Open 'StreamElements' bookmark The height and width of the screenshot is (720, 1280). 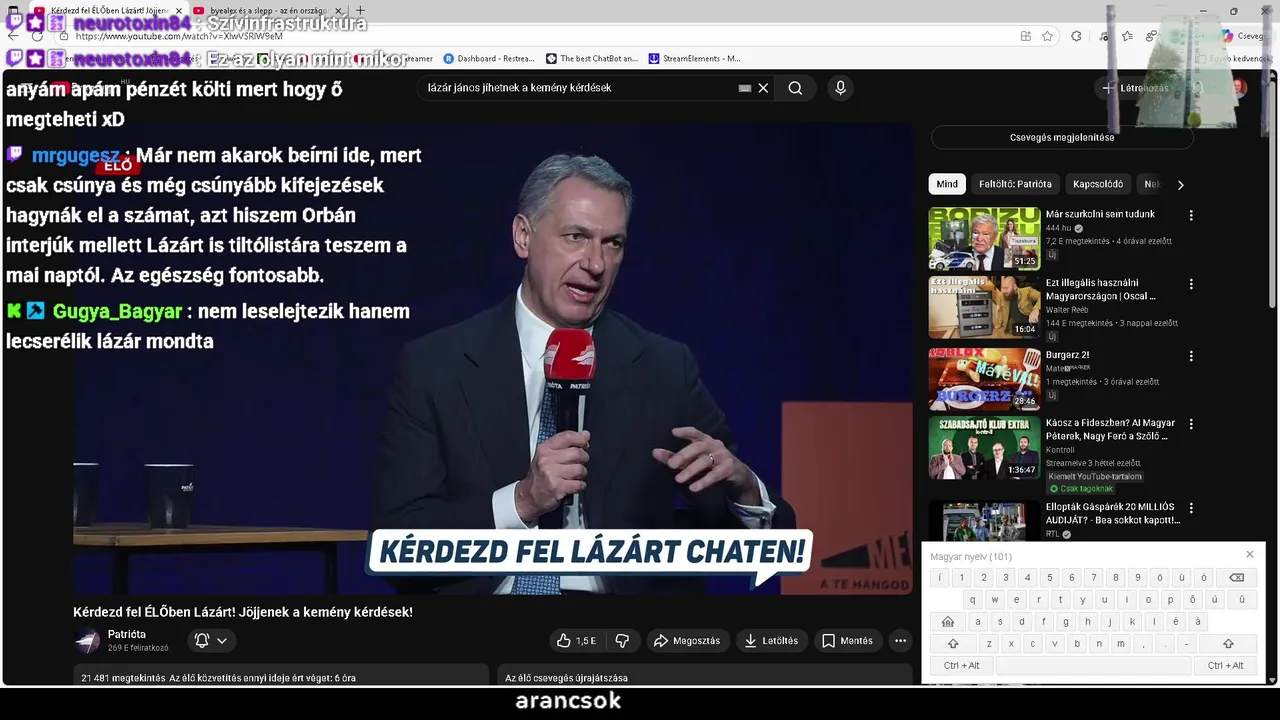pos(695,59)
